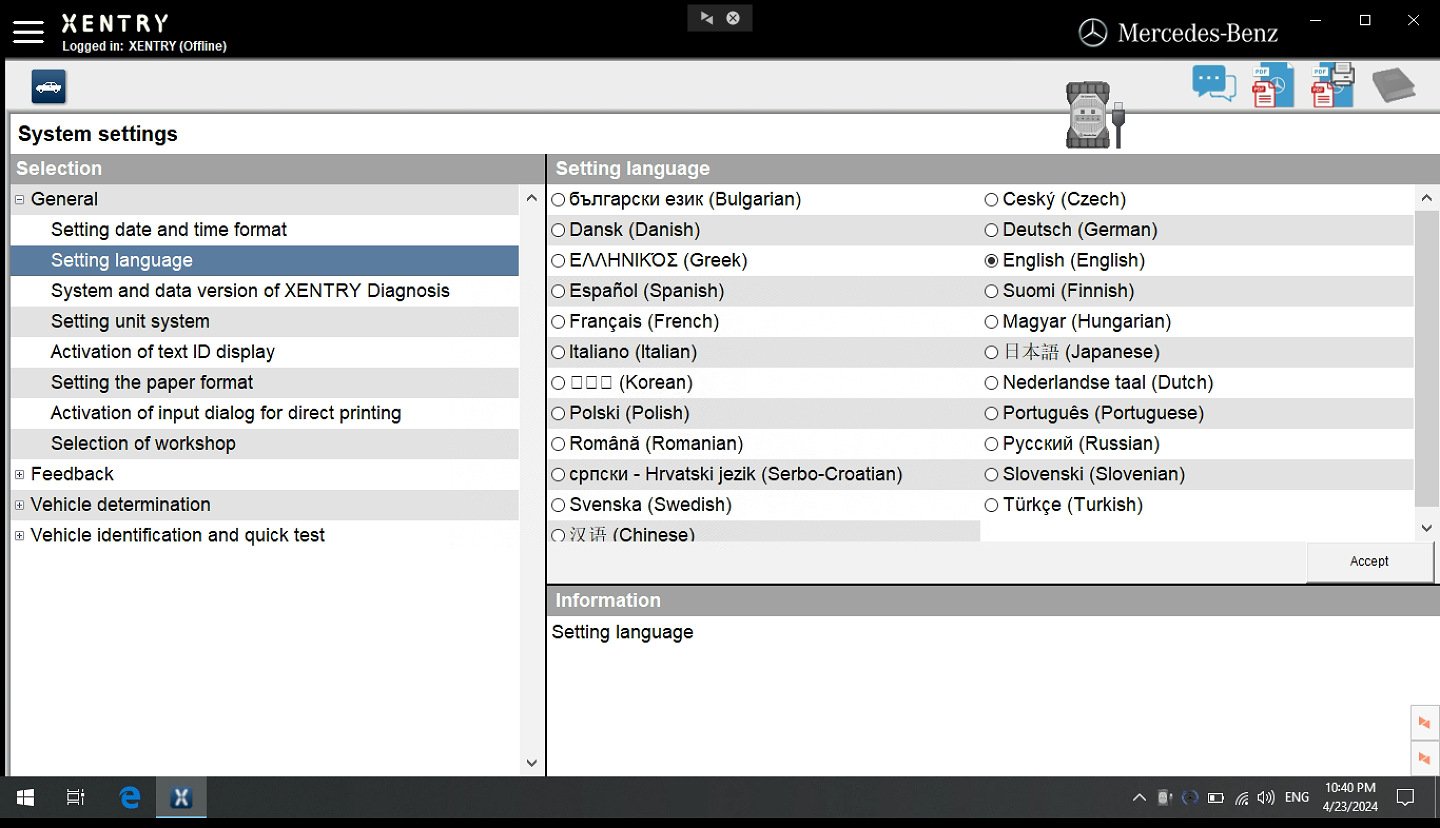Click the Mercedes-Benz star logo
Screen dimensions: 1440x828
[x=1093, y=33]
